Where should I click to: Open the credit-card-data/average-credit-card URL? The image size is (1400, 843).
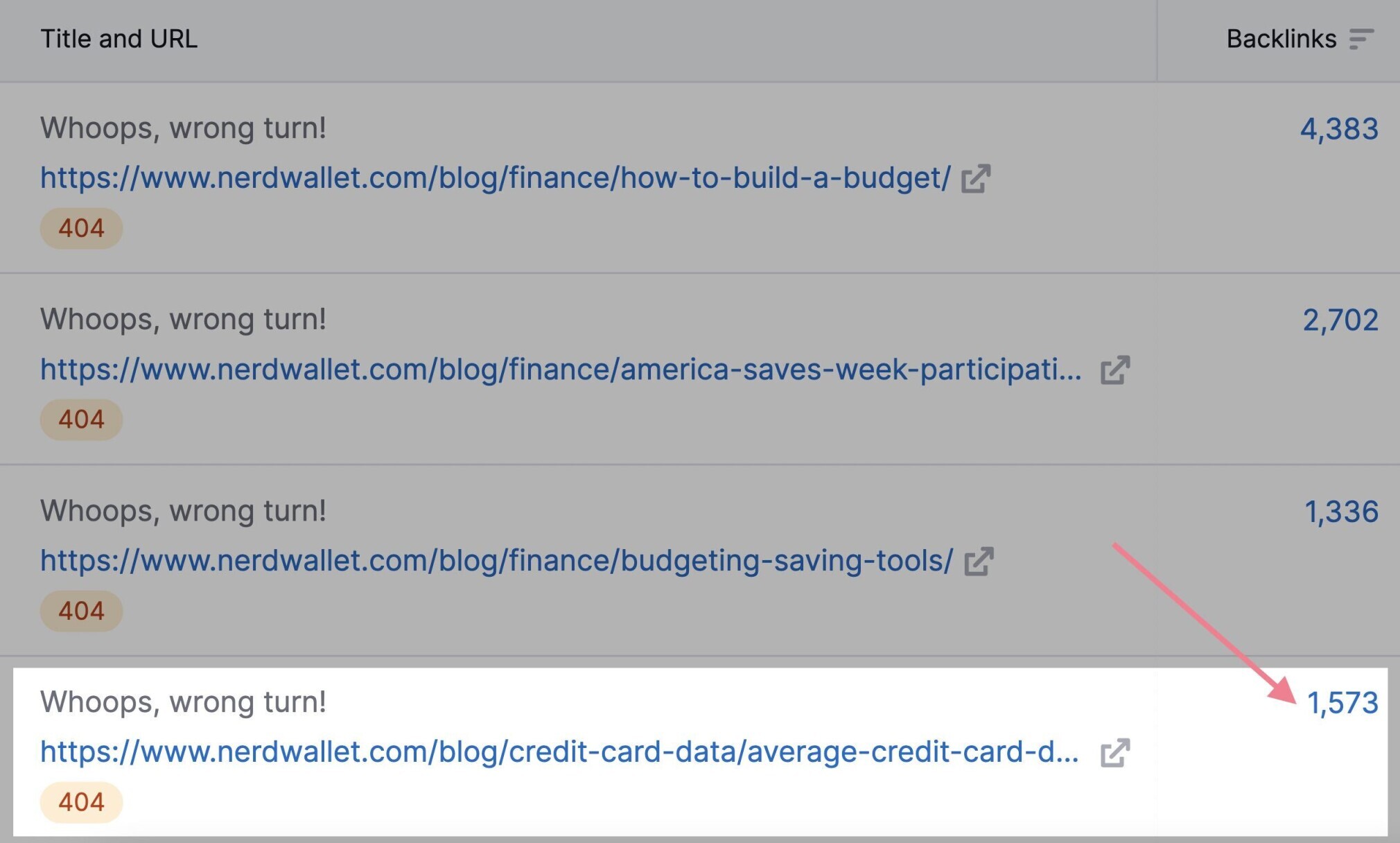(x=559, y=752)
